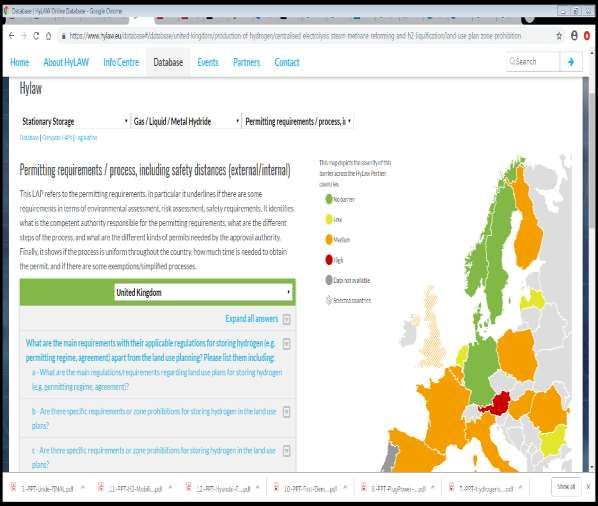Select orange Poland on the map
The image size is (598, 506).
click(x=517, y=355)
